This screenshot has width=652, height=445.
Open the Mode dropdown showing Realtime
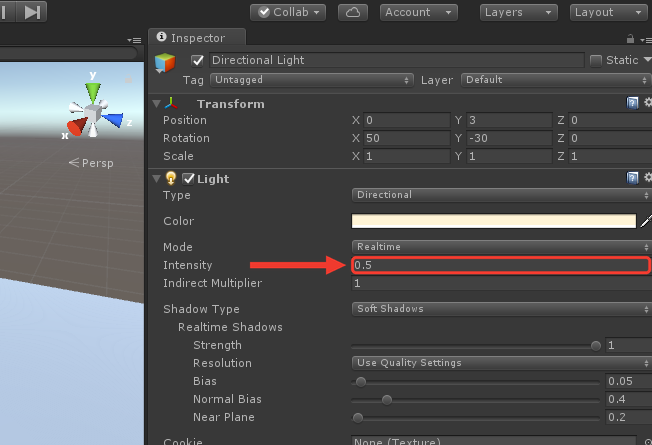pos(501,247)
